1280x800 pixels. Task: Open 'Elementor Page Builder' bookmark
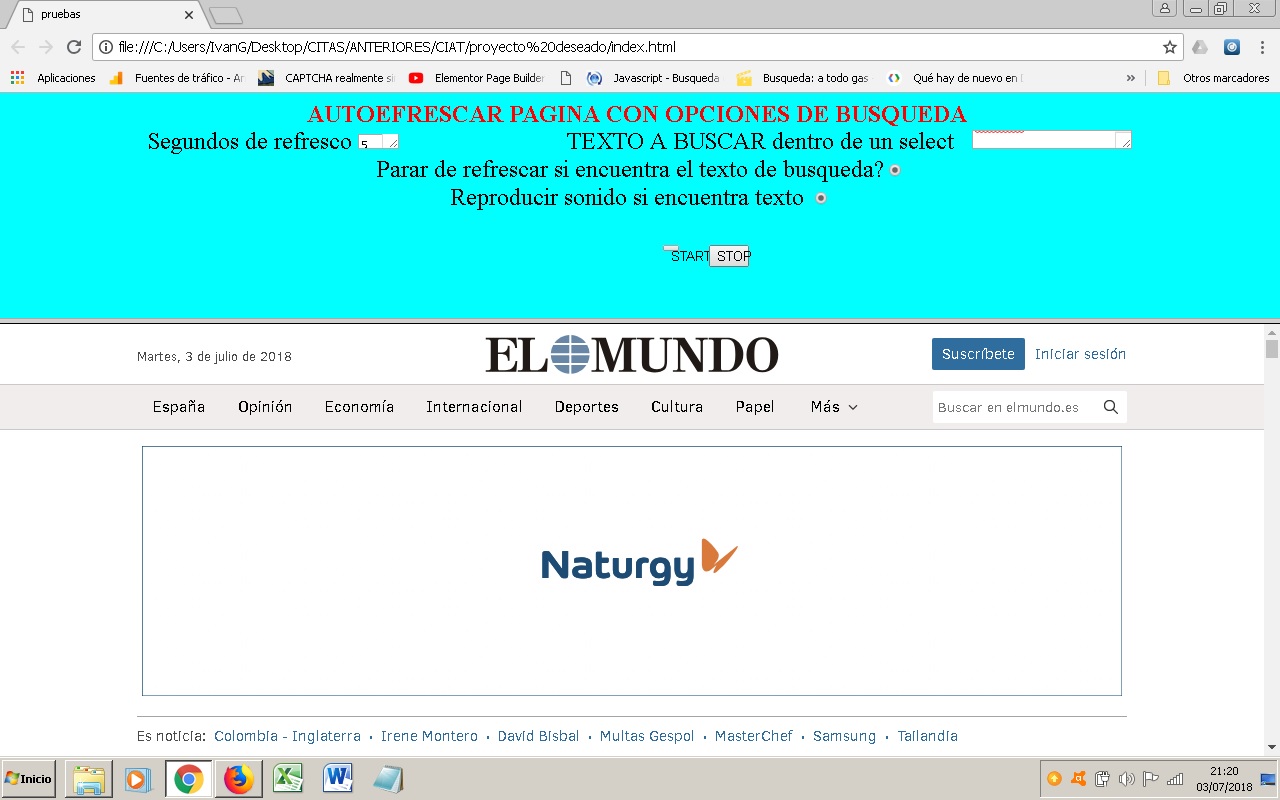[477, 78]
